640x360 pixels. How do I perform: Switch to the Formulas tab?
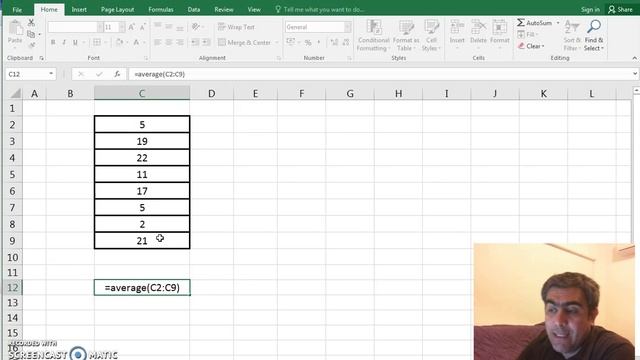click(x=161, y=9)
